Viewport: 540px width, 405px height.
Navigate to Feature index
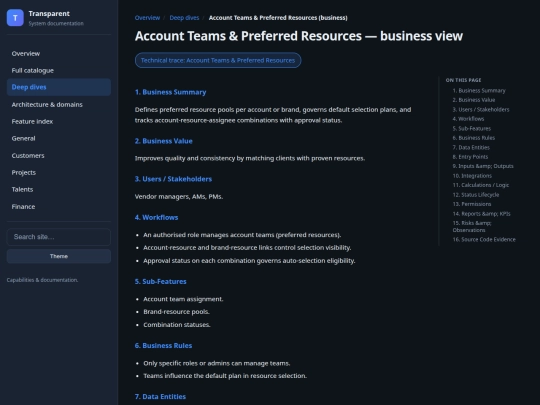pos(59,122)
